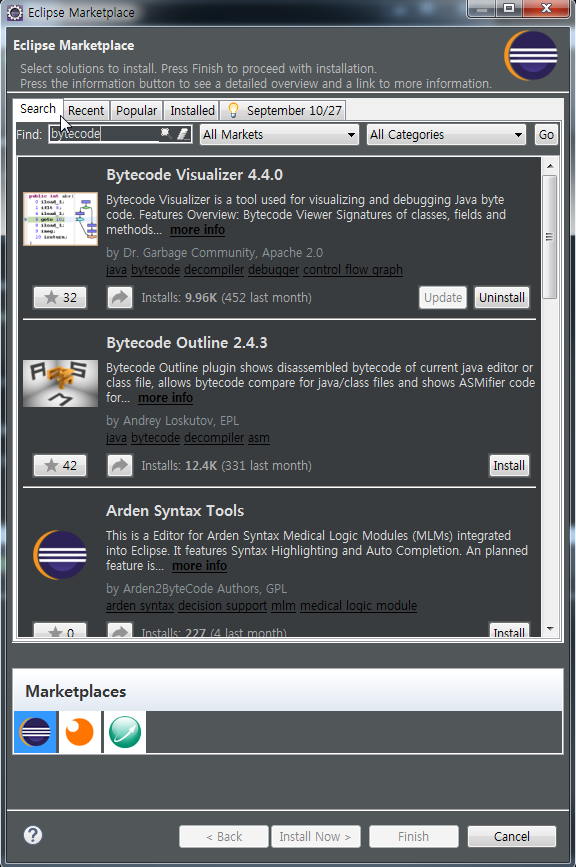This screenshot has height=867, width=576.
Task: Click scroll down arrow of results list
Action: click(x=549, y=629)
